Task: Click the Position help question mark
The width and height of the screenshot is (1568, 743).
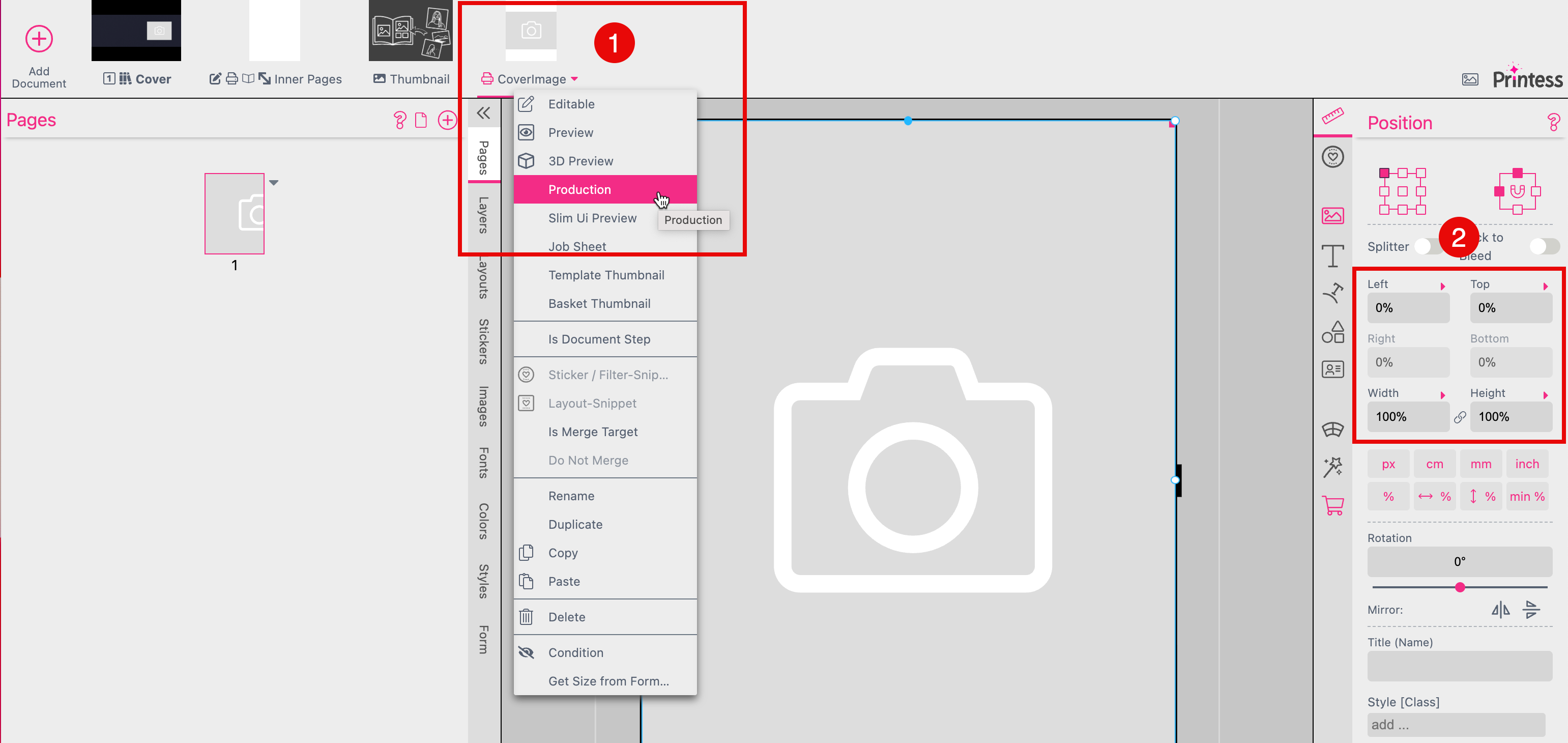Action: [1553, 123]
